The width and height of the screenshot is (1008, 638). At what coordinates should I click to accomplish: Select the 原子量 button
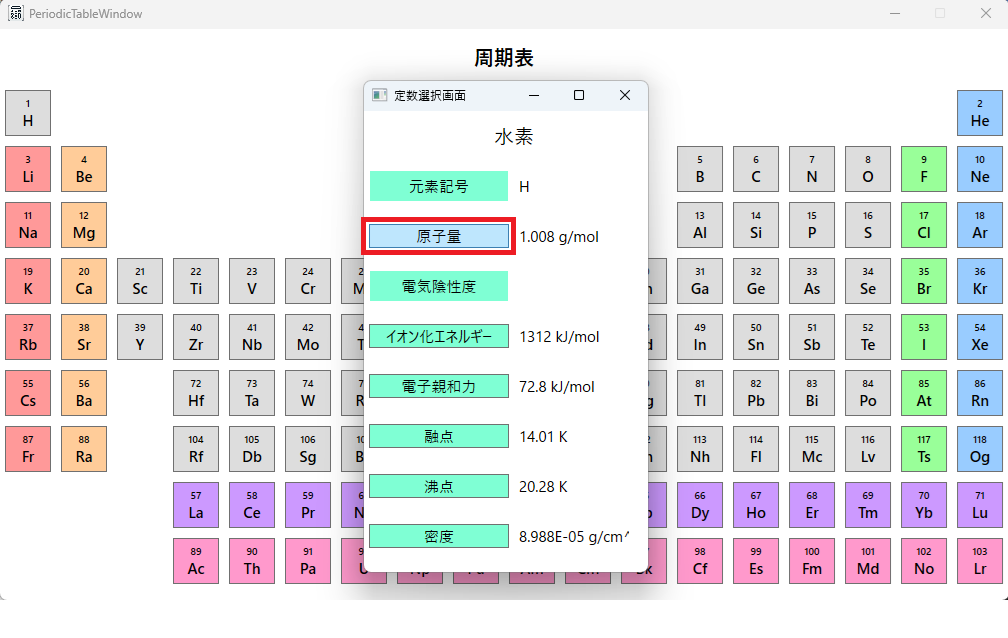click(438, 237)
